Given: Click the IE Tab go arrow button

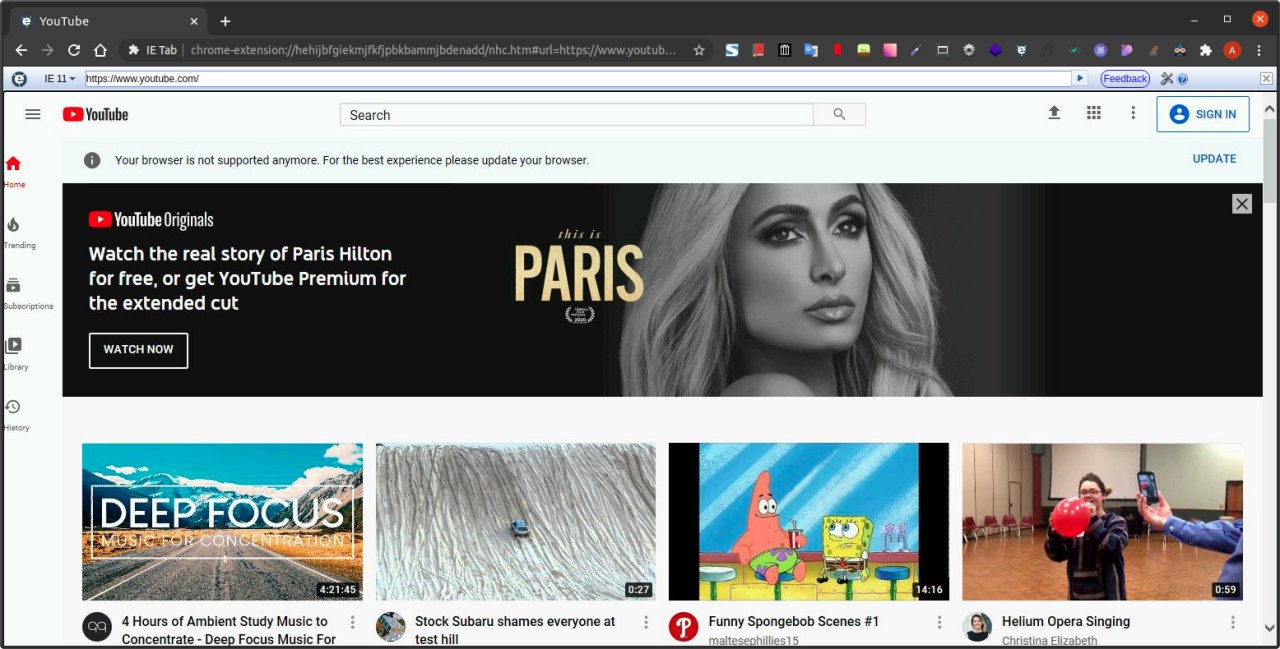Looking at the screenshot, I should point(1080,78).
